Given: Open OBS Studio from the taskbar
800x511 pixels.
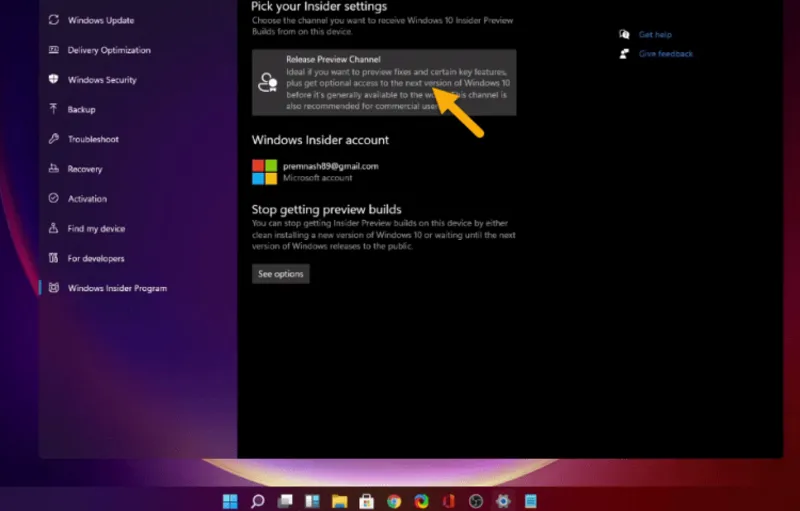Looking at the screenshot, I should click(476, 501).
